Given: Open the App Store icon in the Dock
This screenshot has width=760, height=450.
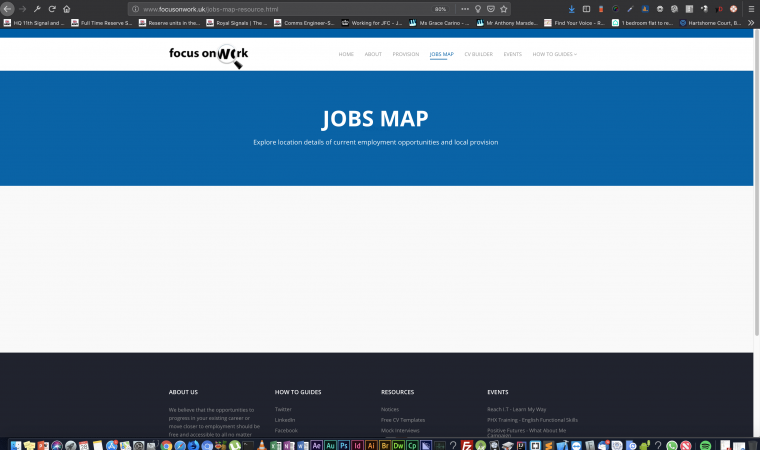Looking at the screenshot, I should click(x=111, y=445).
